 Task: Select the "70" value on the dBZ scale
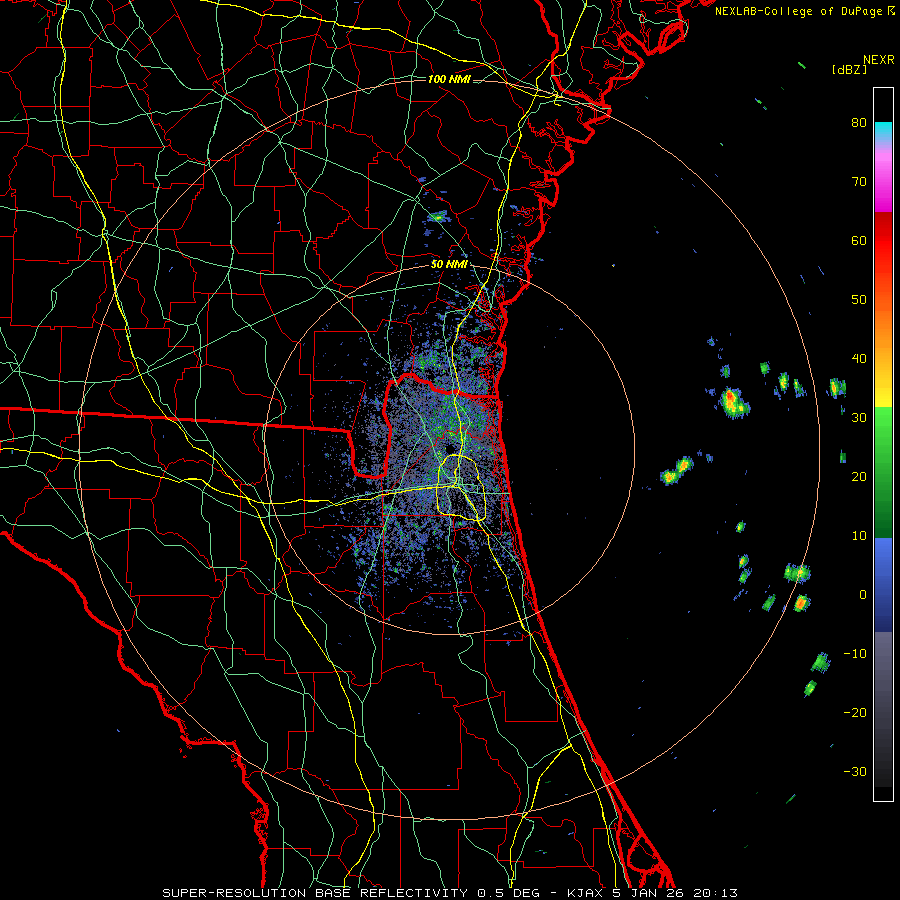[859, 181]
